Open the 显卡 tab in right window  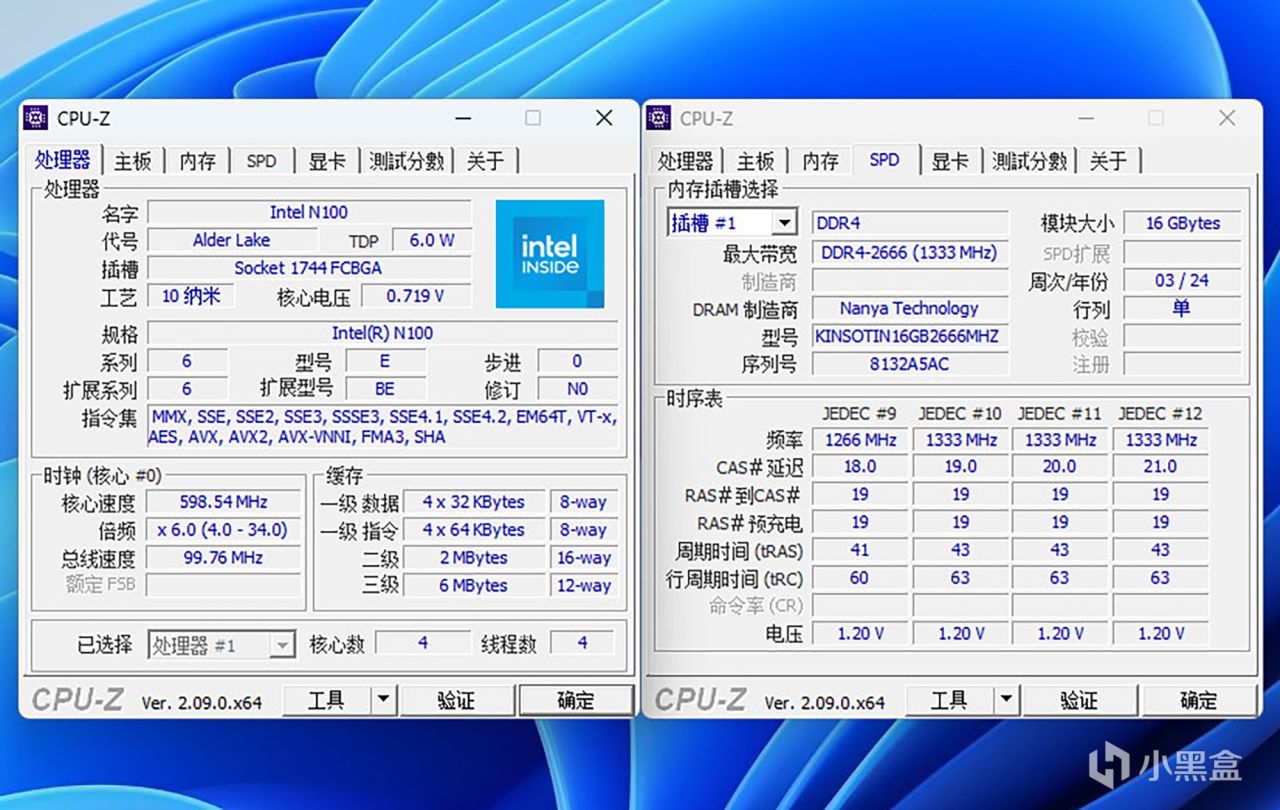(949, 161)
